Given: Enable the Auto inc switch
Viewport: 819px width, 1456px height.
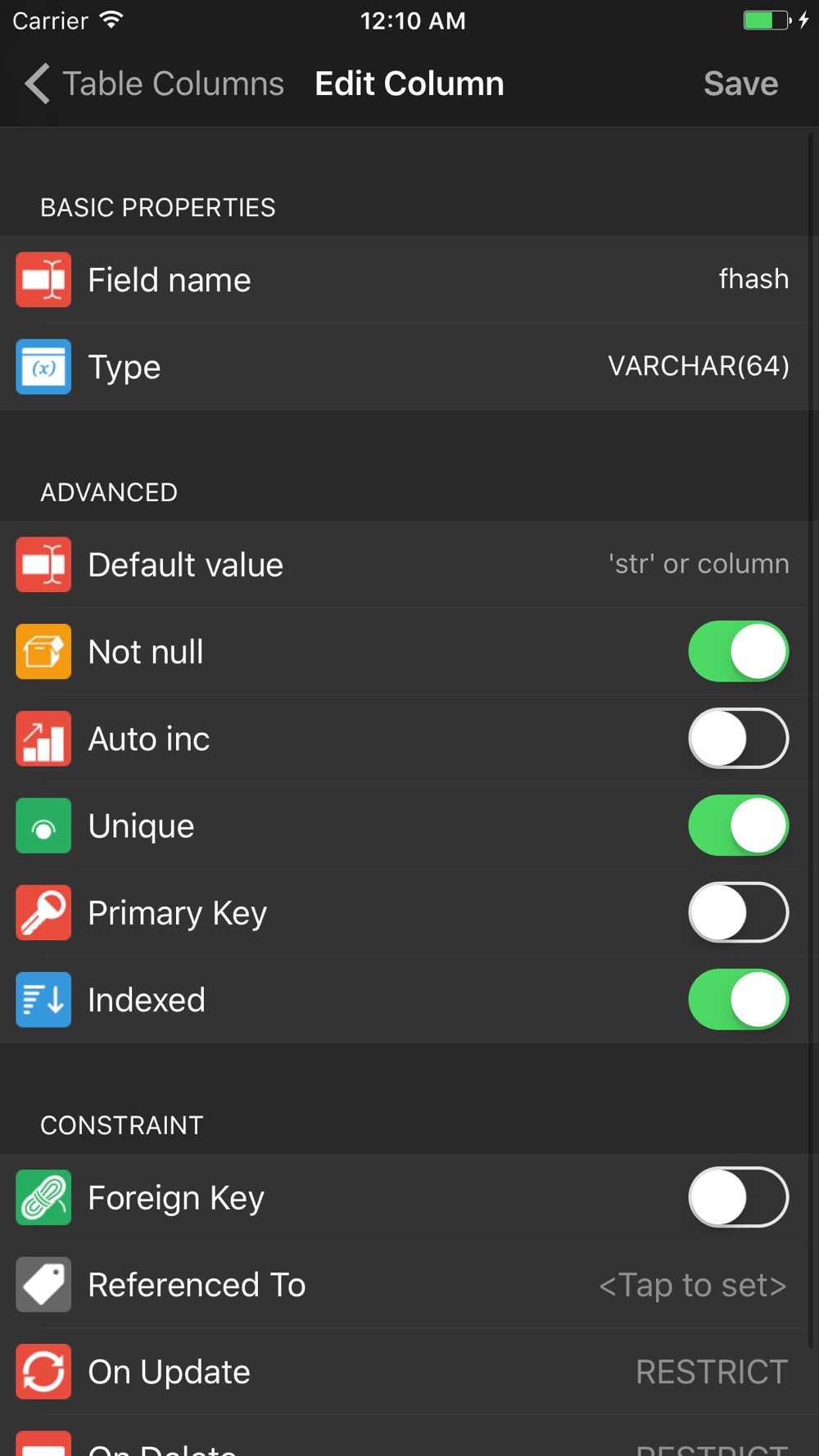Looking at the screenshot, I should [x=739, y=739].
